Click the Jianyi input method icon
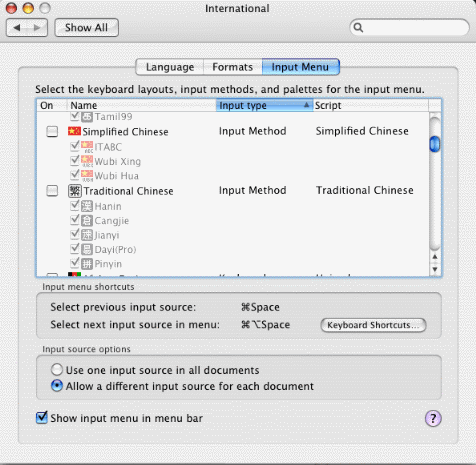Image resolution: width=476 pixels, height=465 pixels. click(87, 235)
